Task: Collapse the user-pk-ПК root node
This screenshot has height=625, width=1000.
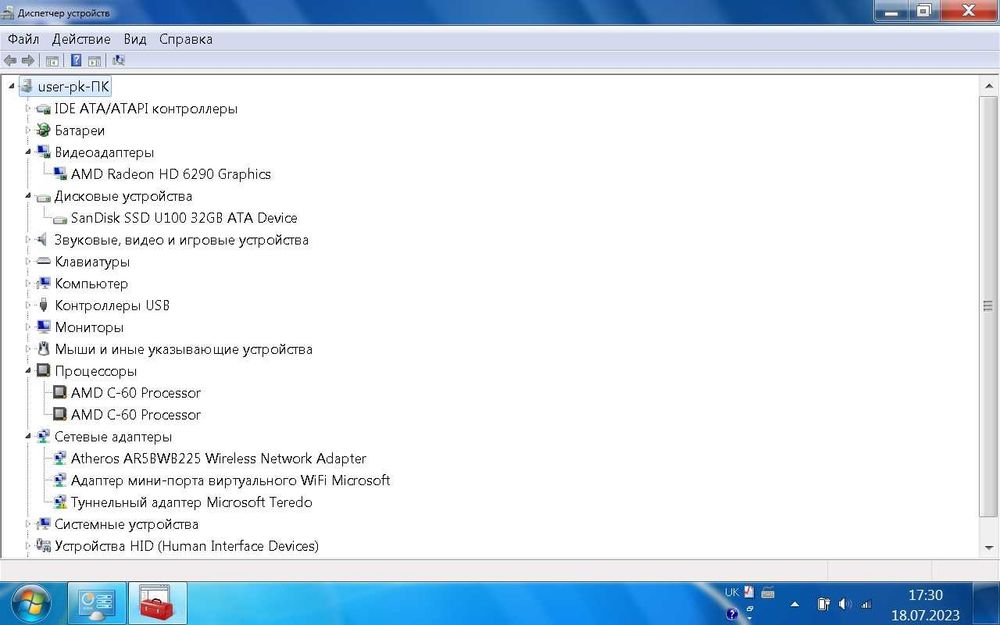Action: coord(11,85)
